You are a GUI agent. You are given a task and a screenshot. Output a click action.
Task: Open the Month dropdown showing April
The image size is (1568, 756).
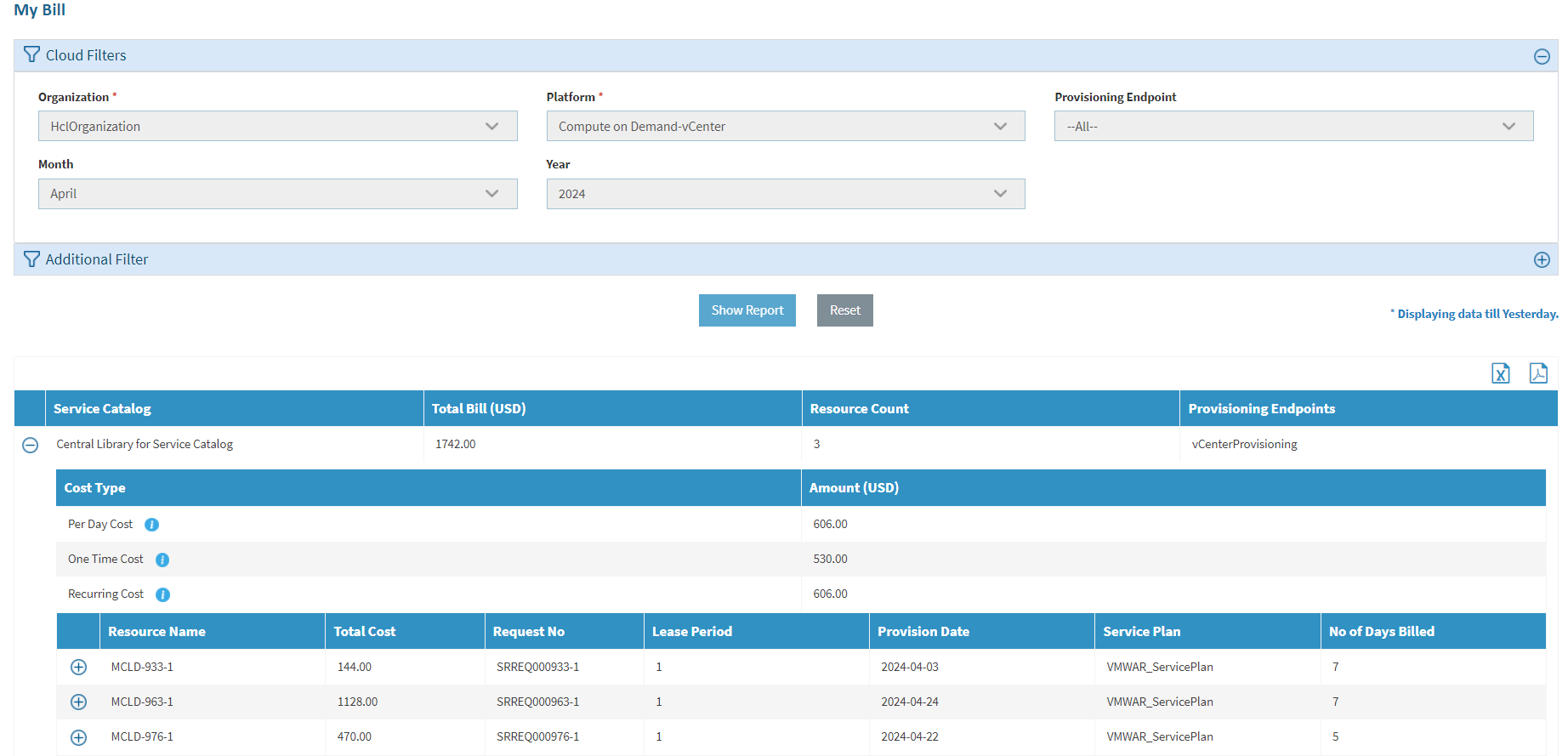click(x=277, y=194)
